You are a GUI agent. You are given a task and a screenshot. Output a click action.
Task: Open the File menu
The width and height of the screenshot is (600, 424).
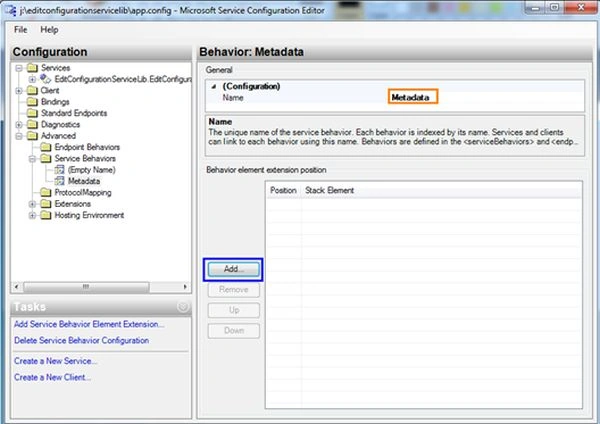[21, 29]
